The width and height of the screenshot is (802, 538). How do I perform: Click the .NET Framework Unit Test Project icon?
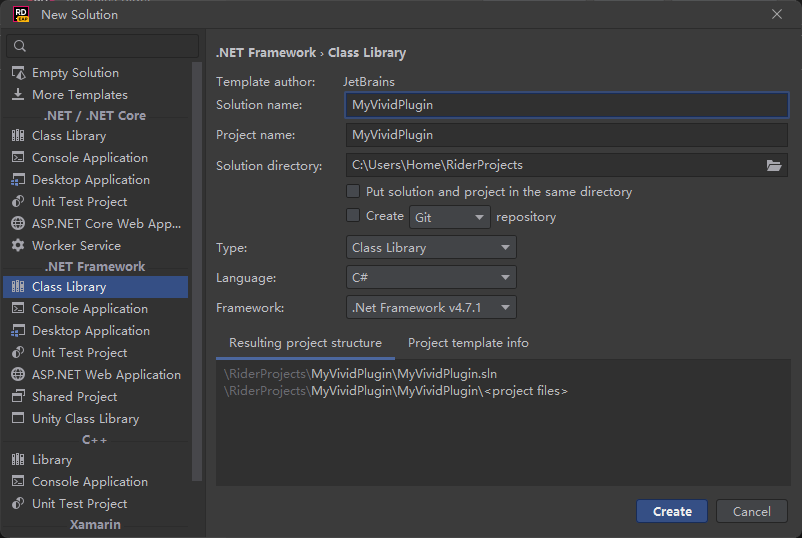click(x=18, y=352)
